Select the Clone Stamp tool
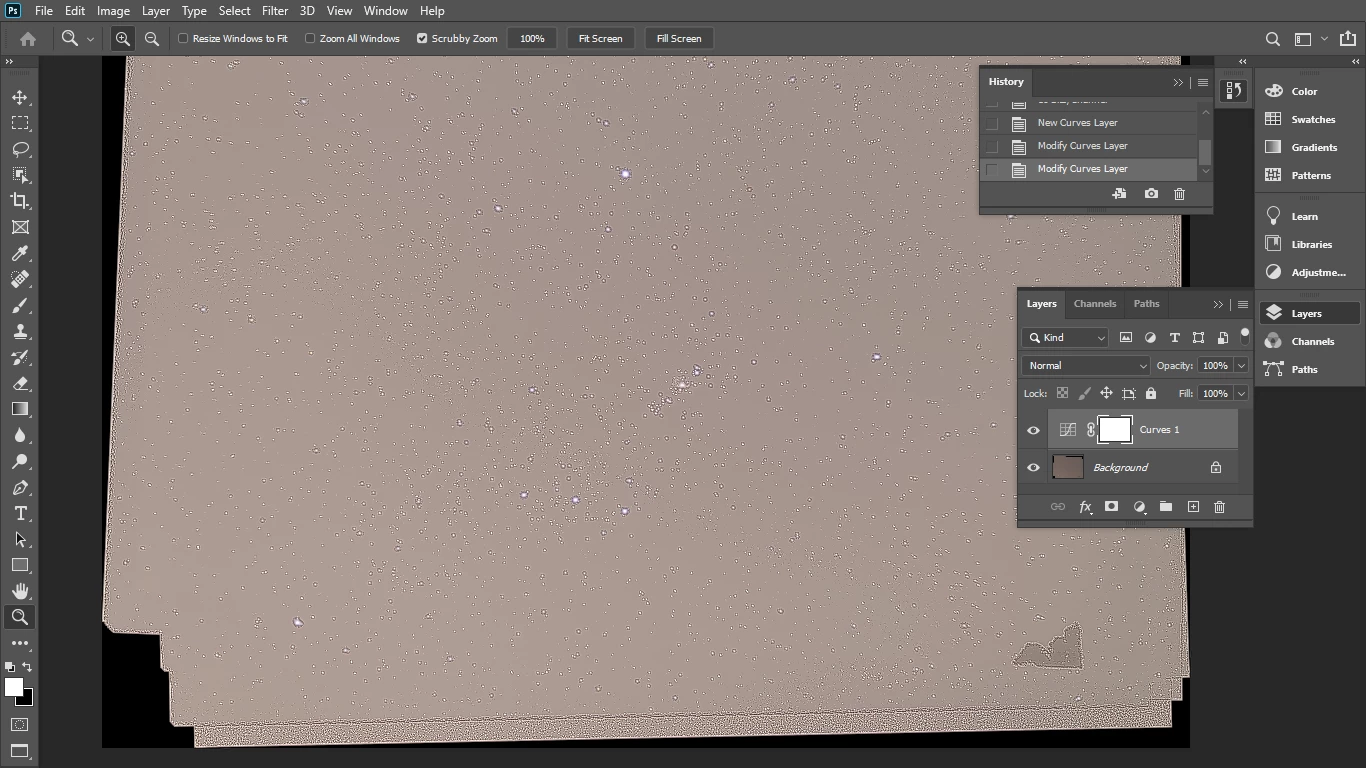 coord(20,331)
